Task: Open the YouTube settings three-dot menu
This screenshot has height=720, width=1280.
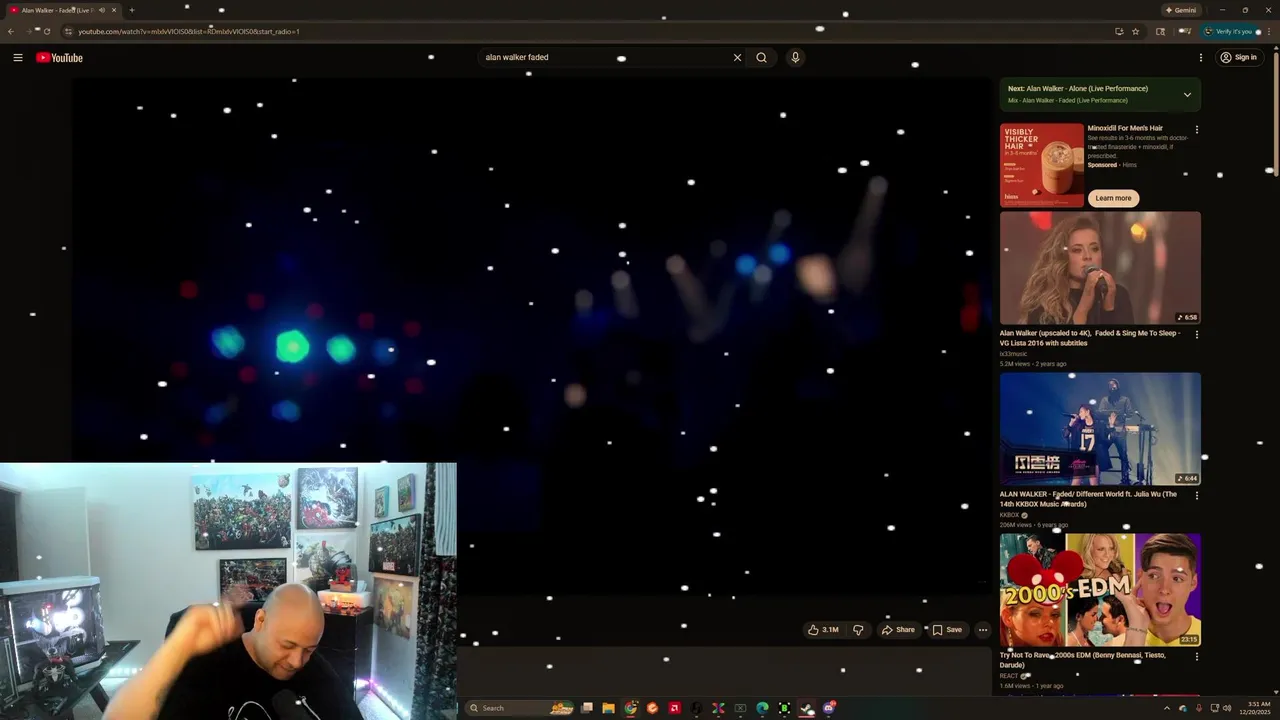Action: pyautogui.click(x=1201, y=58)
